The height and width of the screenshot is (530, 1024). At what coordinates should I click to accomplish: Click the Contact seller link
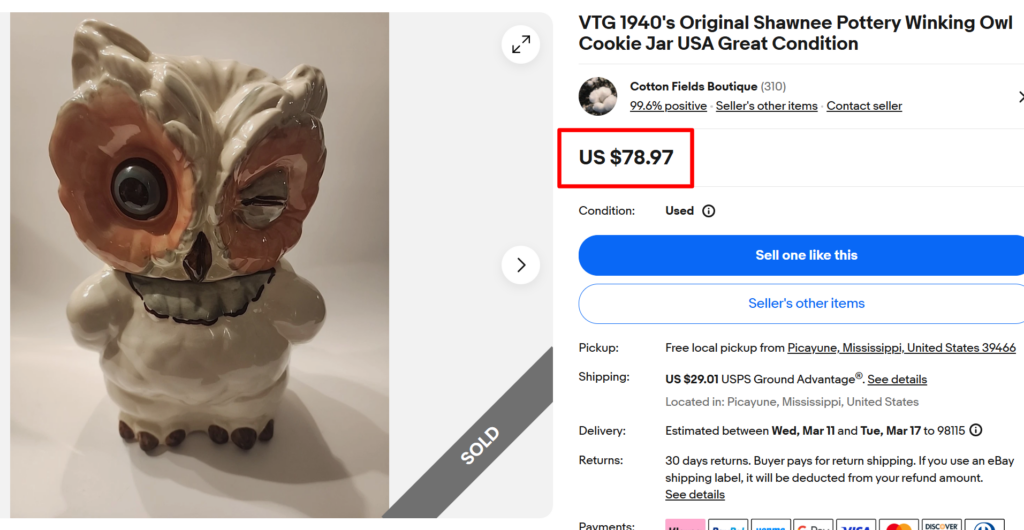pyautogui.click(x=864, y=106)
